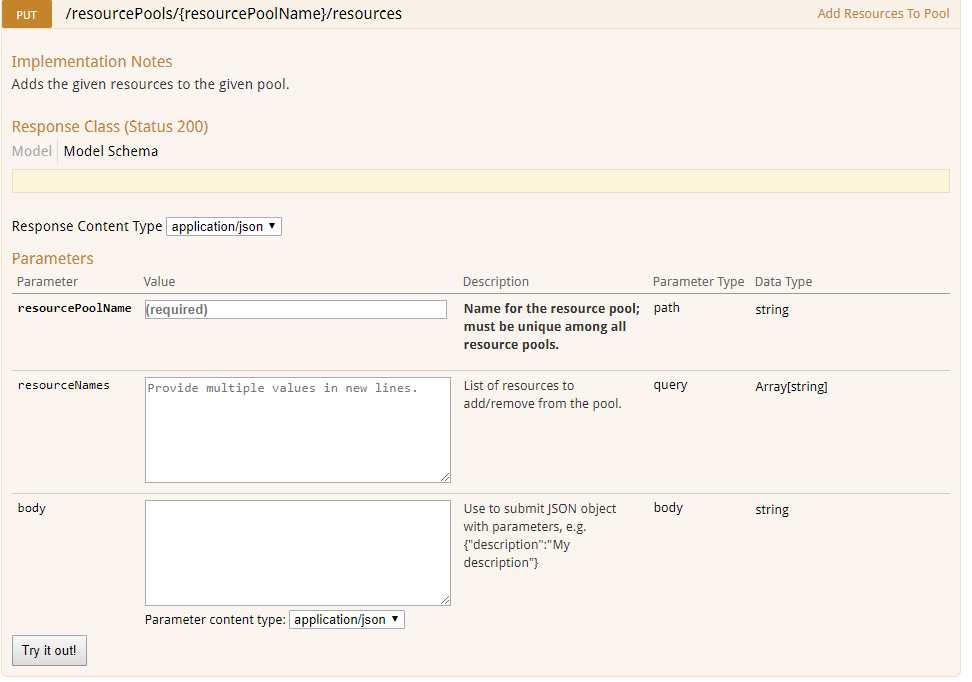The height and width of the screenshot is (682, 972).
Task: Click the resize handle of the body textarea
Action: pyautogui.click(x=444, y=600)
